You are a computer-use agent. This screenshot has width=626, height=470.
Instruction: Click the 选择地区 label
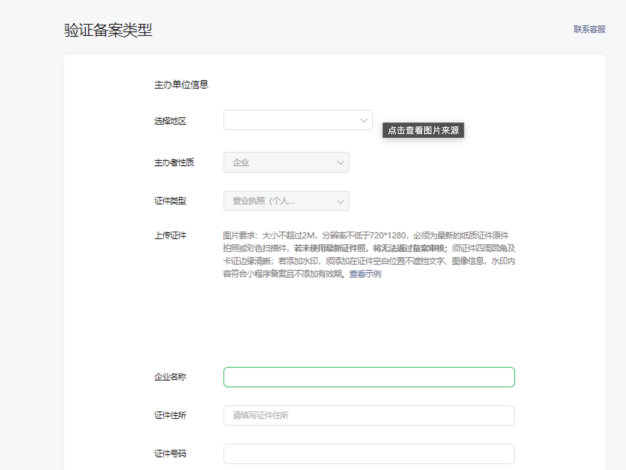pyautogui.click(x=170, y=121)
